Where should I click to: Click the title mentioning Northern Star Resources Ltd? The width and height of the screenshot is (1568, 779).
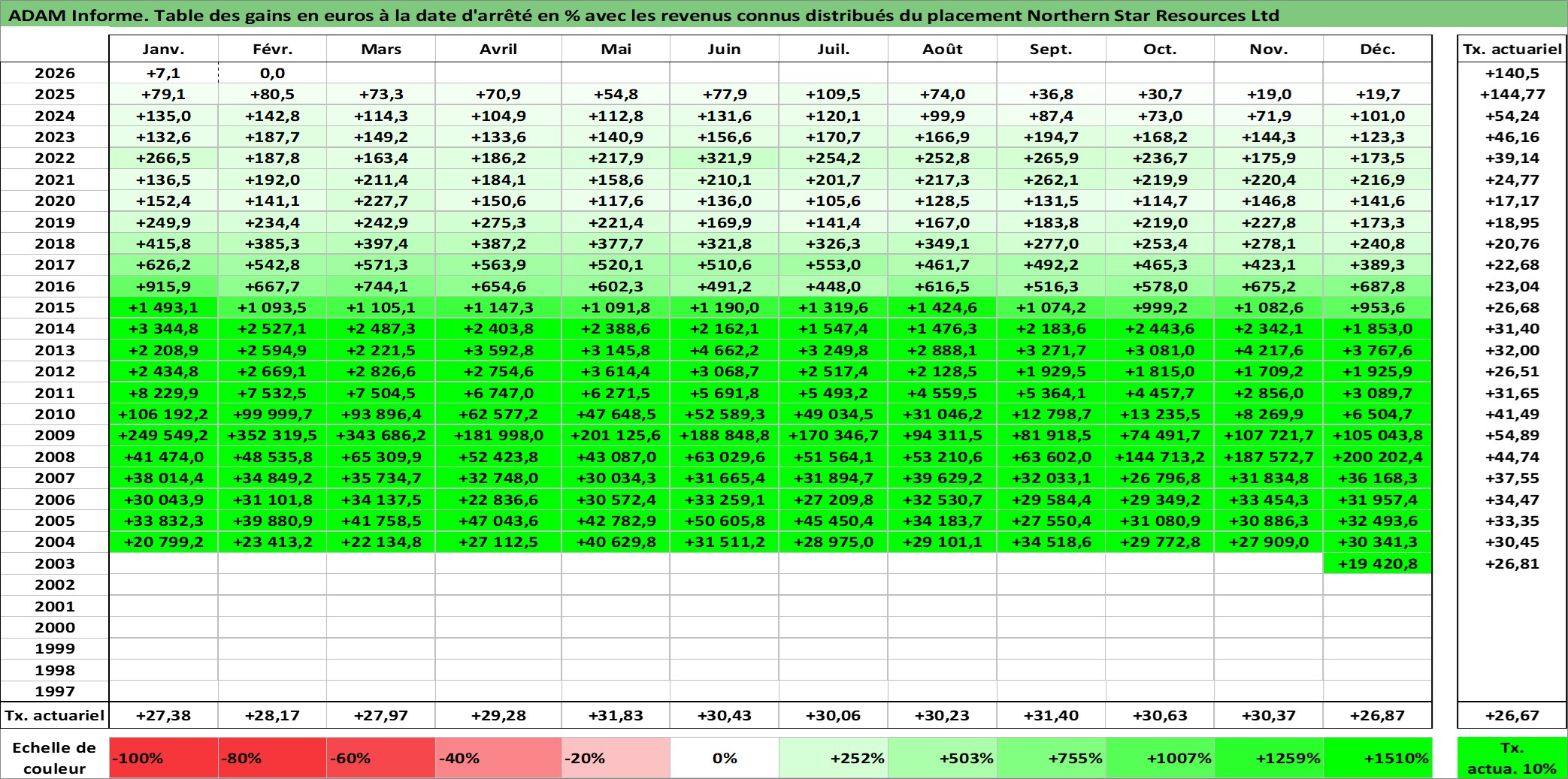643,16
